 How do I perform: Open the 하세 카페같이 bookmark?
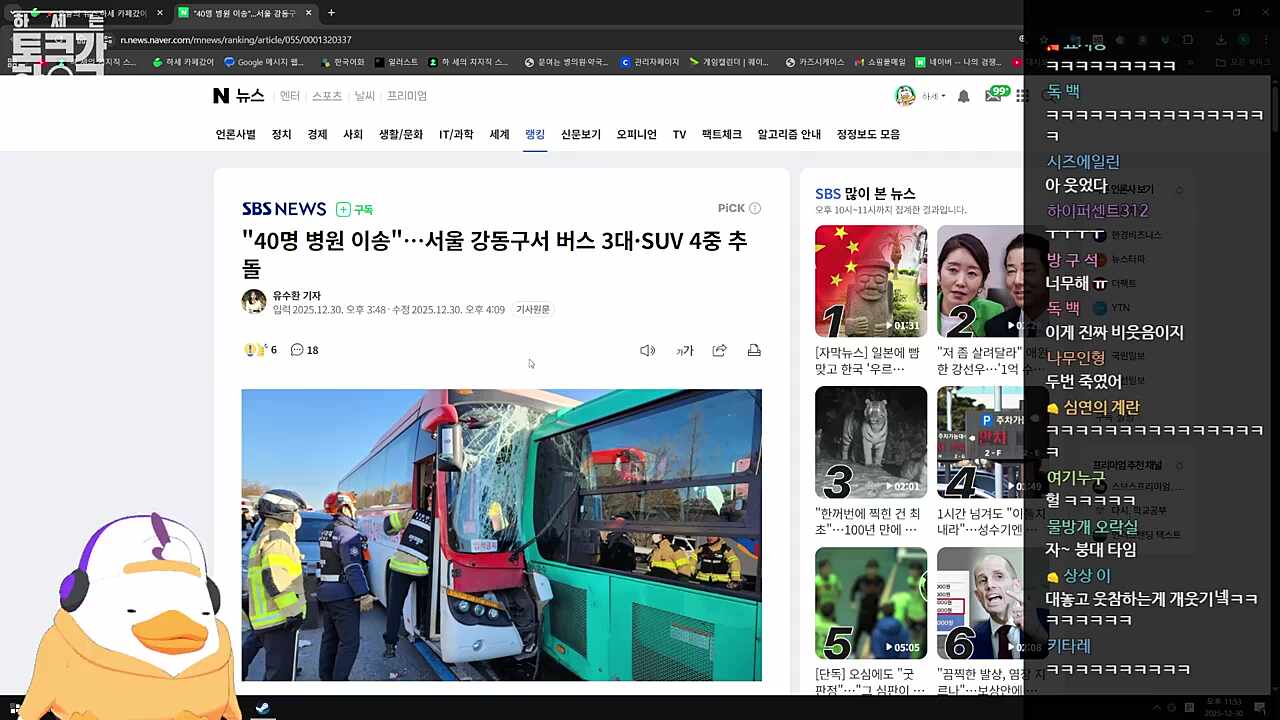pyautogui.click(x=183, y=62)
